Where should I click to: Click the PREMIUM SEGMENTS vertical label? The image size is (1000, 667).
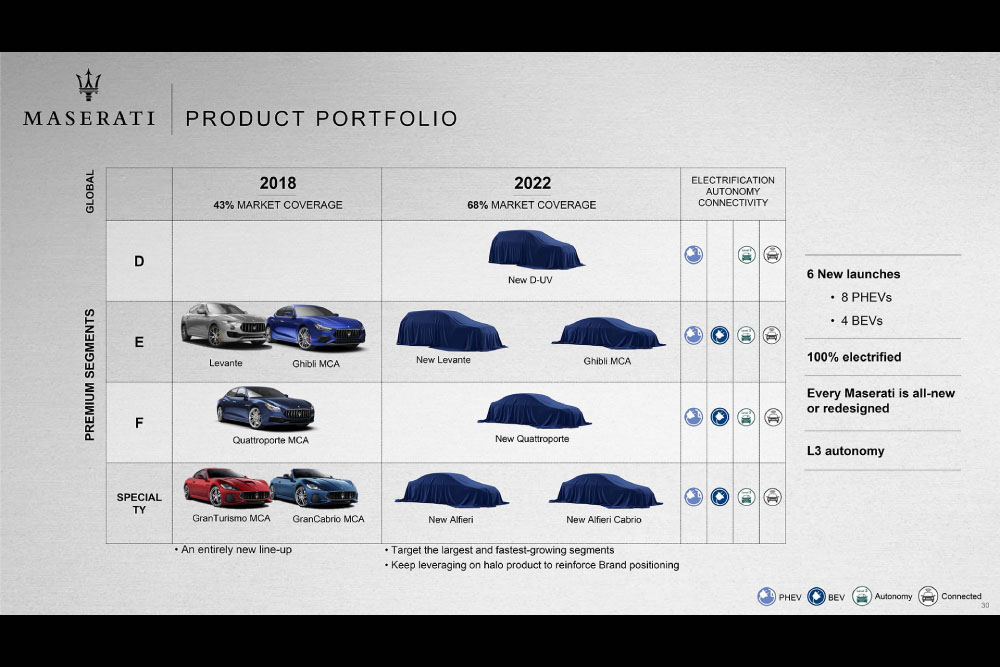pos(90,375)
